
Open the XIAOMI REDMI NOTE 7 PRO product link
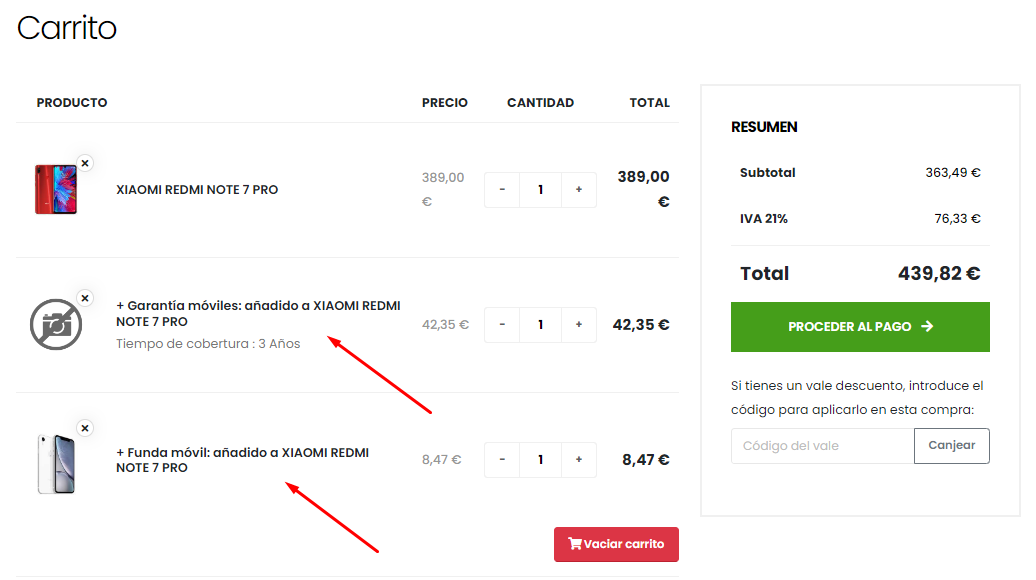198,189
